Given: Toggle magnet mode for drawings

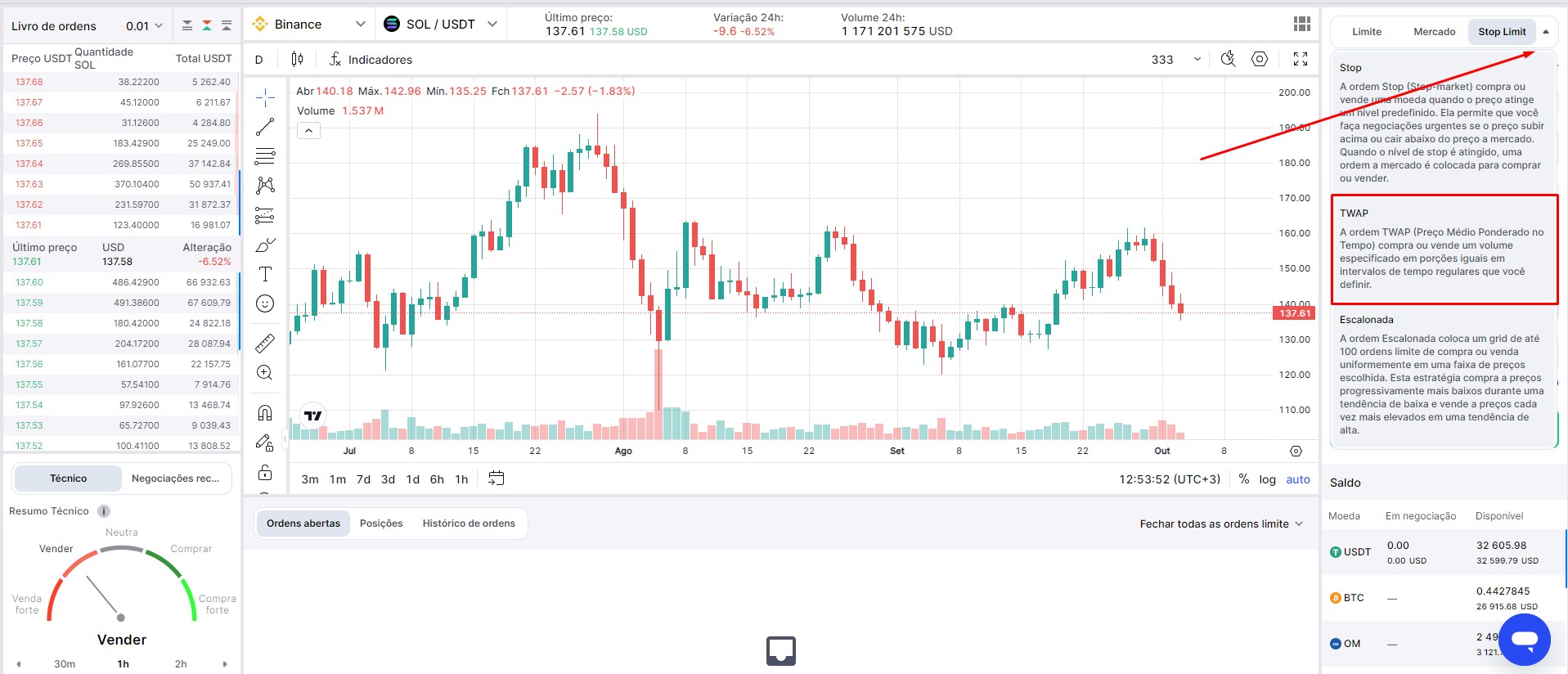Looking at the screenshot, I should click(x=265, y=412).
